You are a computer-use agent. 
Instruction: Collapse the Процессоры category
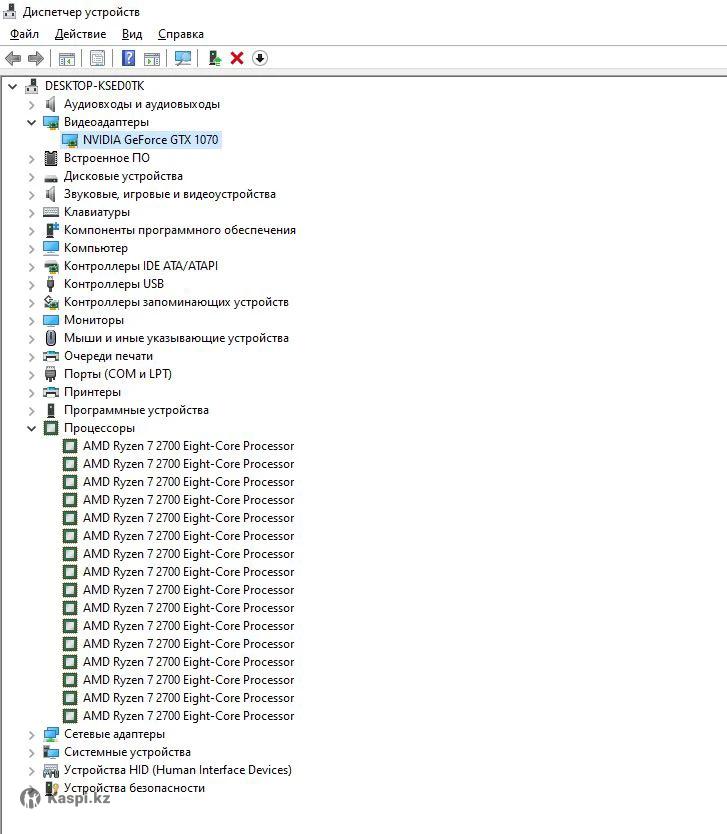tap(32, 428)
